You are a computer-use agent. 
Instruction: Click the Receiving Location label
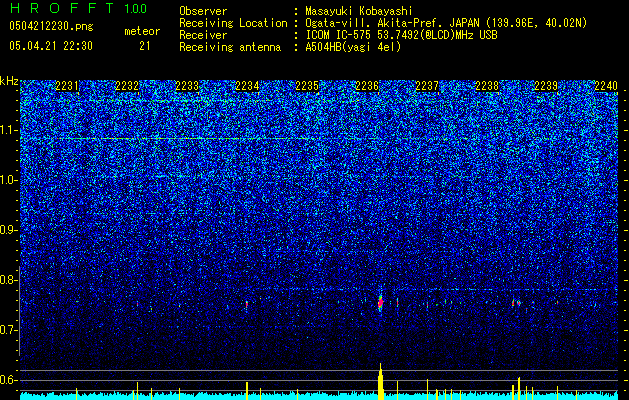tap(233, 23)
